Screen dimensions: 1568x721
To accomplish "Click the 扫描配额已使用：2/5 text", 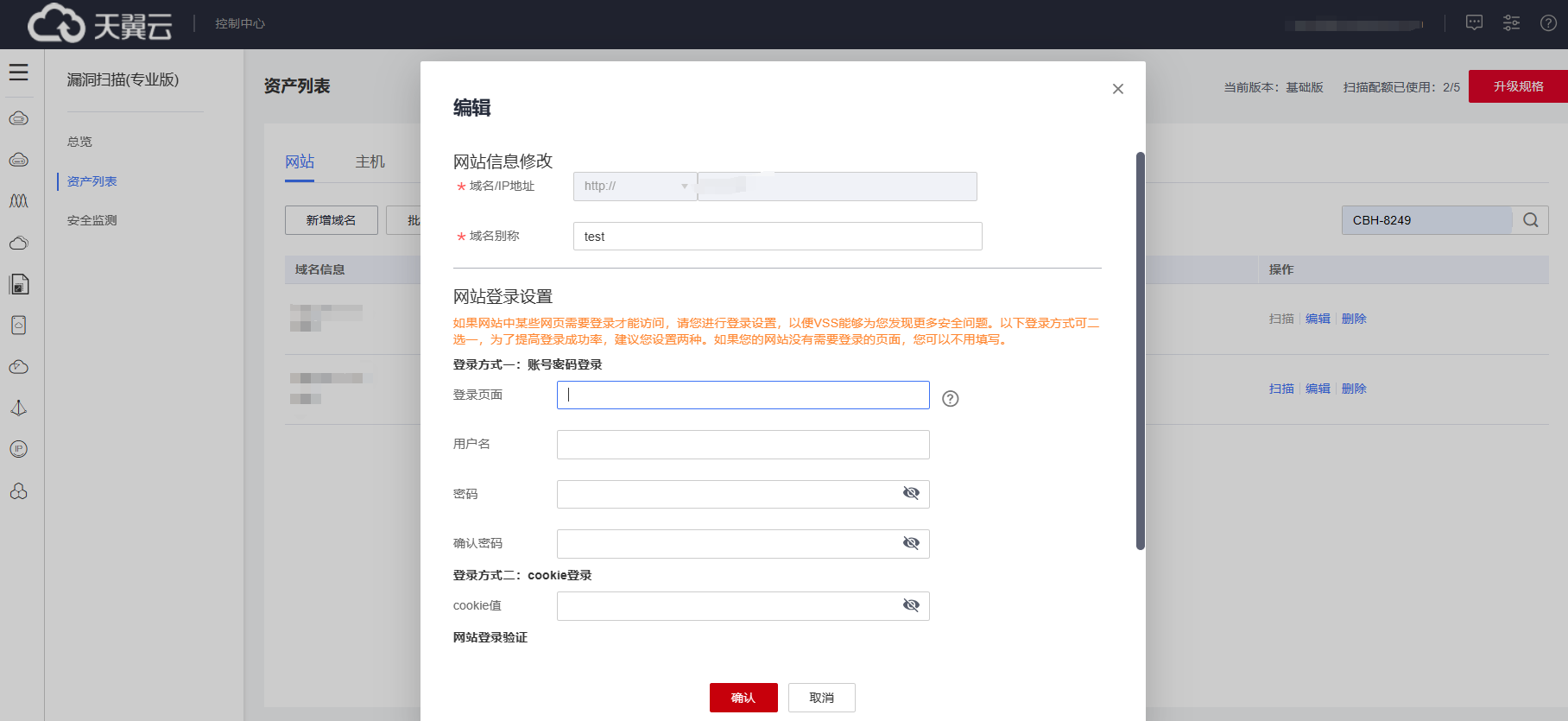I will [1401, 87].
